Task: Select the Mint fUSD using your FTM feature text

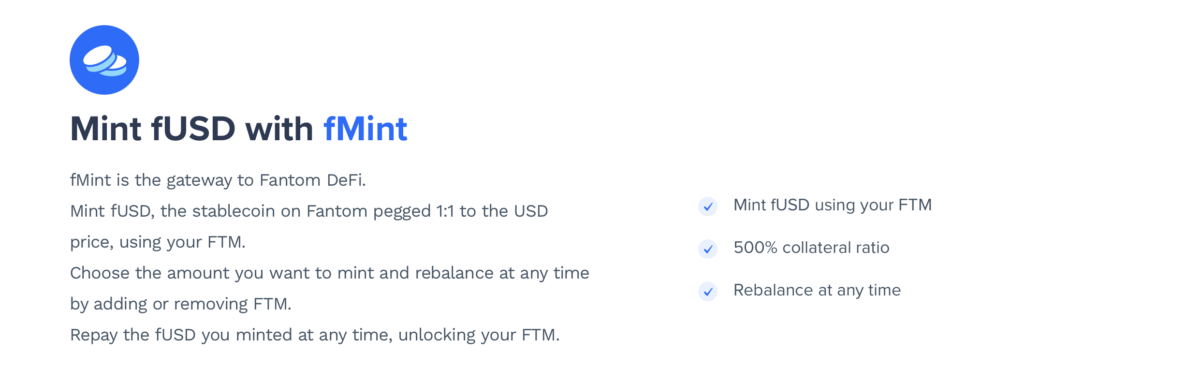Action: (x=832, y=205)
